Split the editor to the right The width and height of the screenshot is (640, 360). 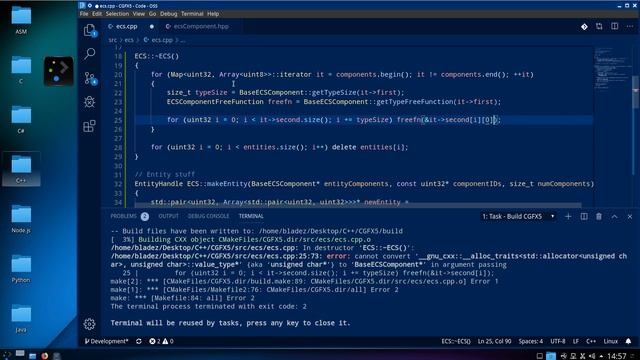point(614,27)
